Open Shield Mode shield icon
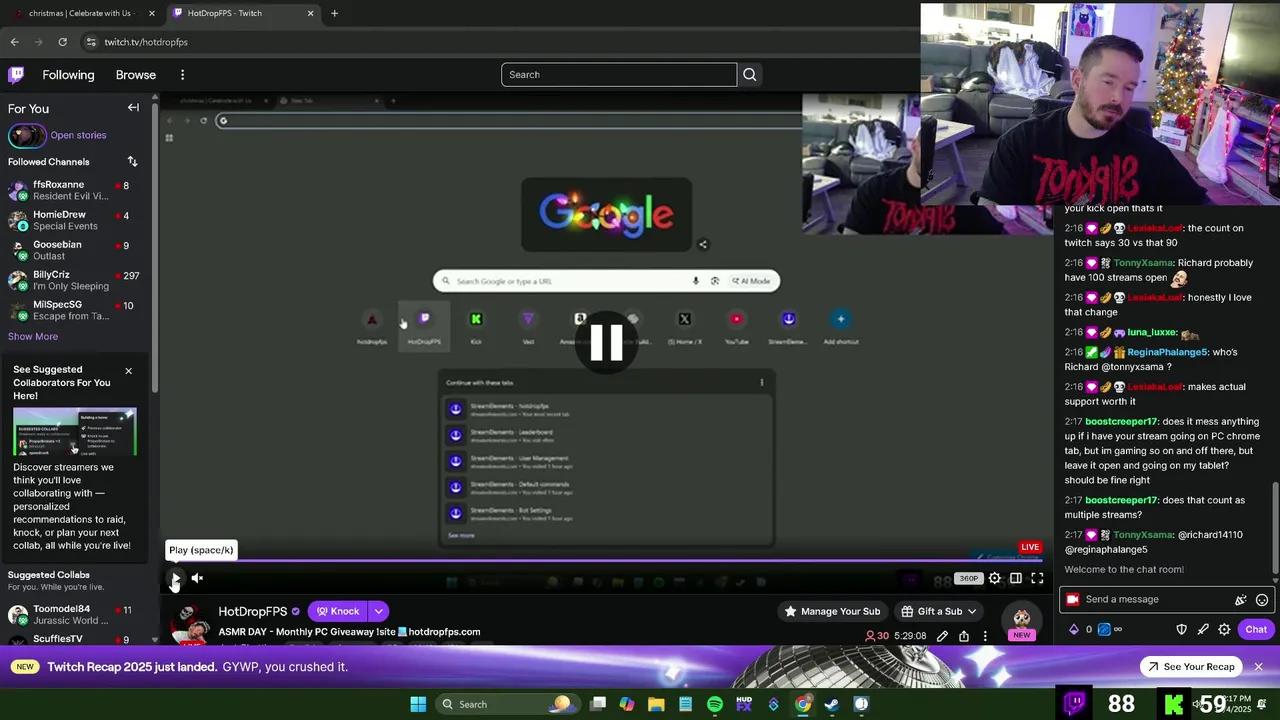This screenshot has height=720, width=1280. (x=1181, y=629)
